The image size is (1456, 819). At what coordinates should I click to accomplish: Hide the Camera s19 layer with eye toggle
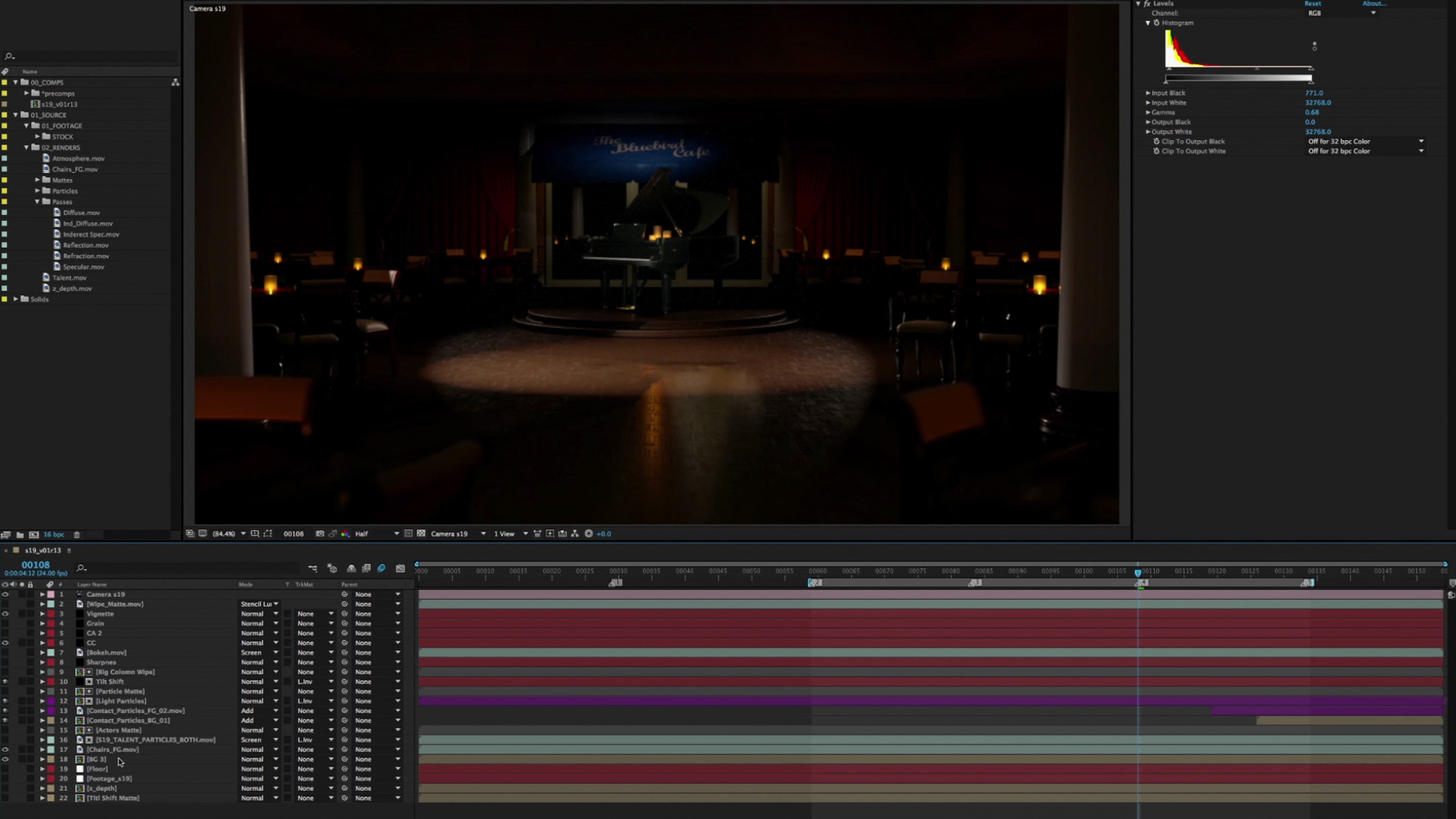[x=5, y=595]
